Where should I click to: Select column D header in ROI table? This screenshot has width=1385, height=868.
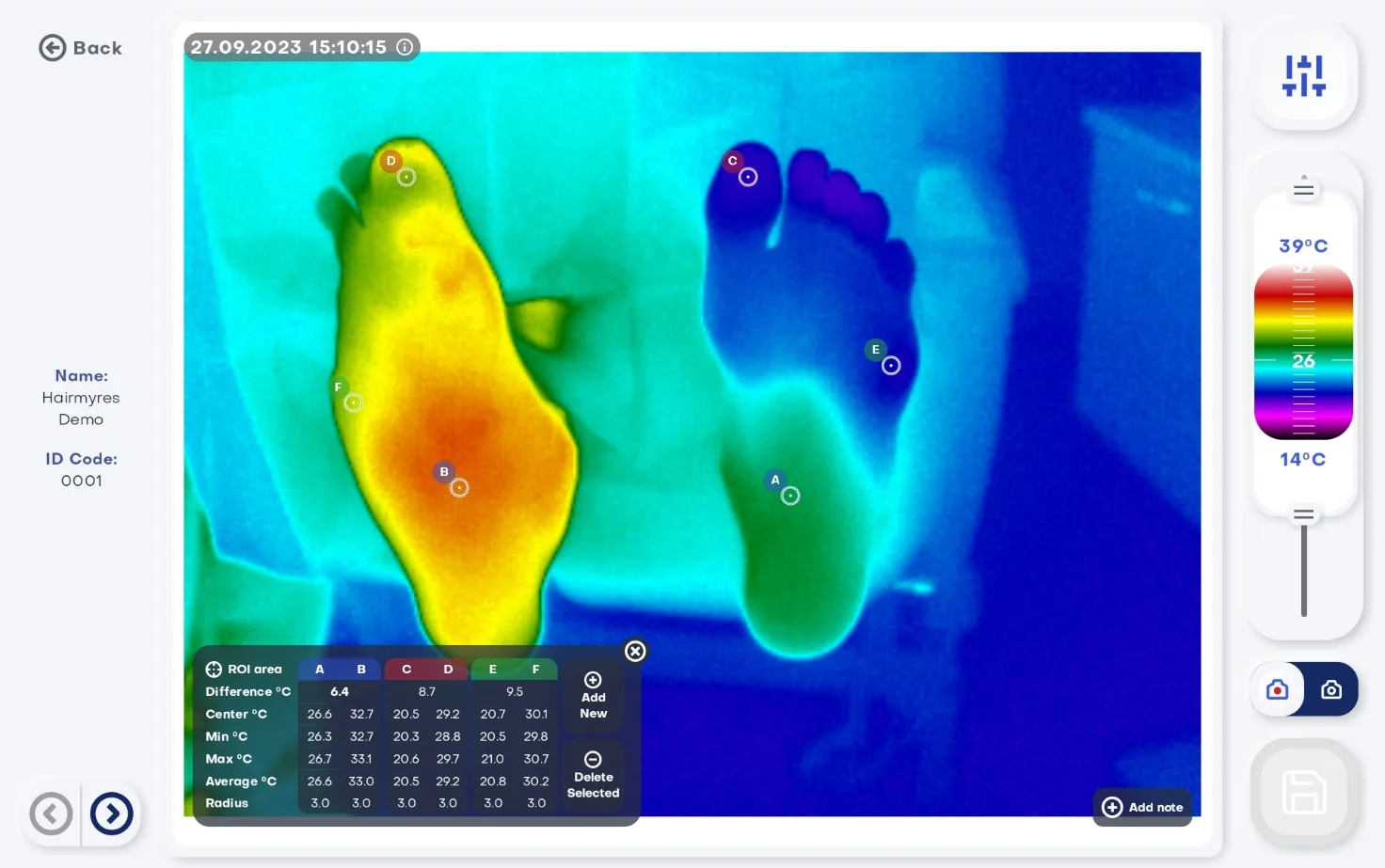[448, 670]
